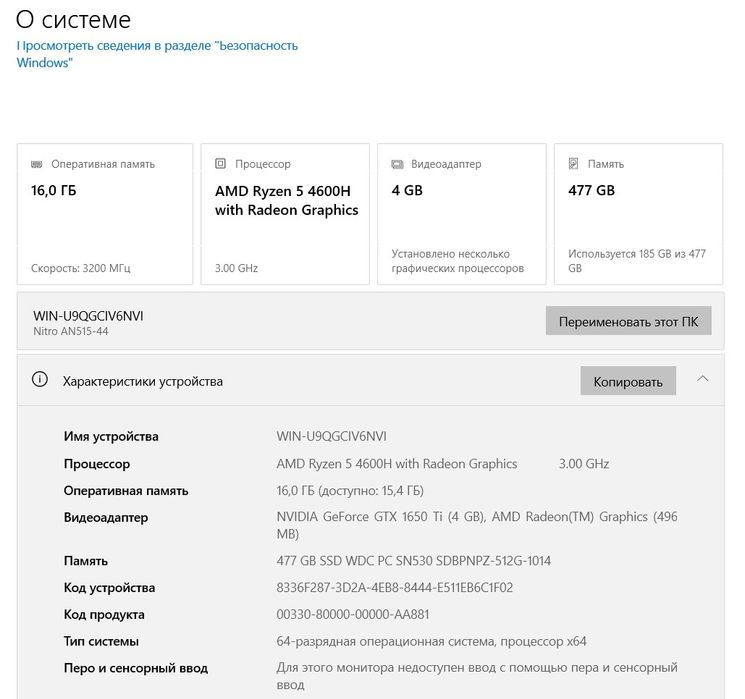Select the 477 GB value in storage card

(591, 191)
